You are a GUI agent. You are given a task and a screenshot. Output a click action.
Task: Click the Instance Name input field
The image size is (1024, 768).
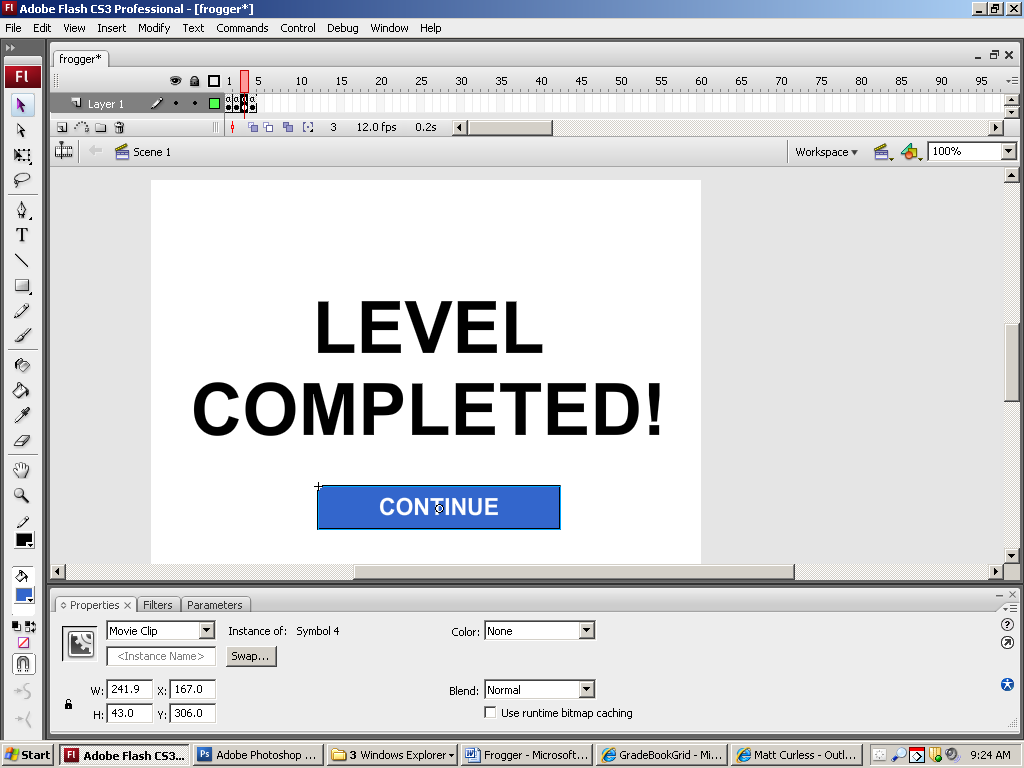pos(161,657)
